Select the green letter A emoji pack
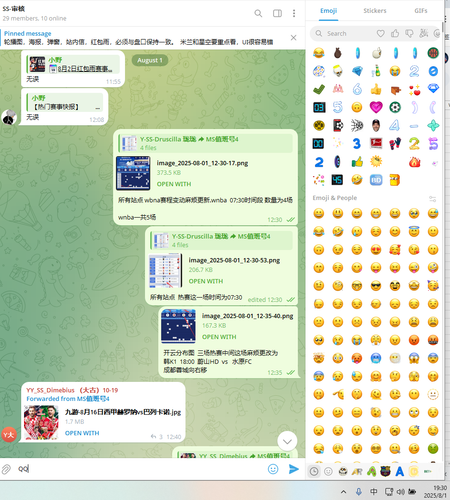The width and height of the screenshot is (450, 500). click(x=371, y=471)
